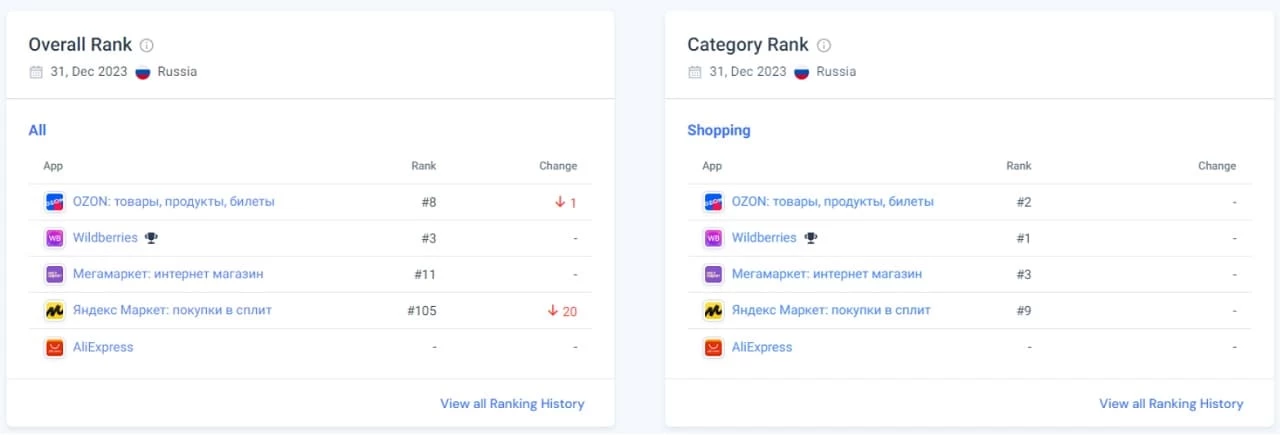Open Мегамаркет app name link in Overall Rank

click(168, 274)
